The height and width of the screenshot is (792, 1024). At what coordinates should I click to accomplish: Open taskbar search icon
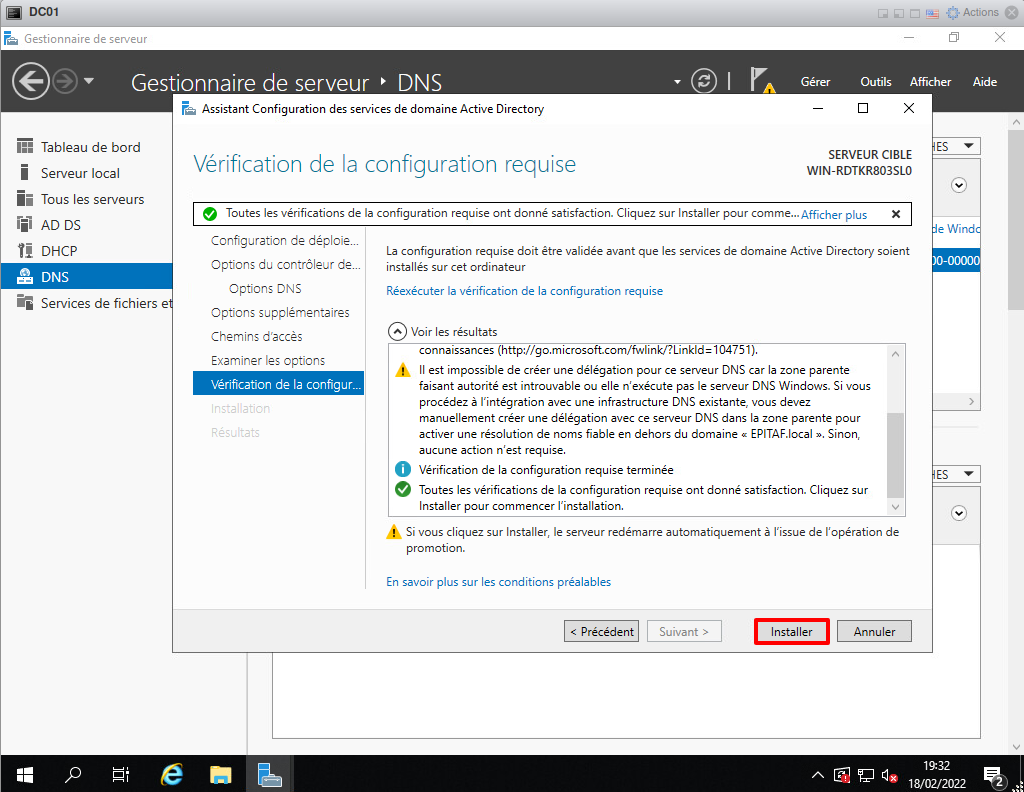pyautogui.click(x=73, y=773)
